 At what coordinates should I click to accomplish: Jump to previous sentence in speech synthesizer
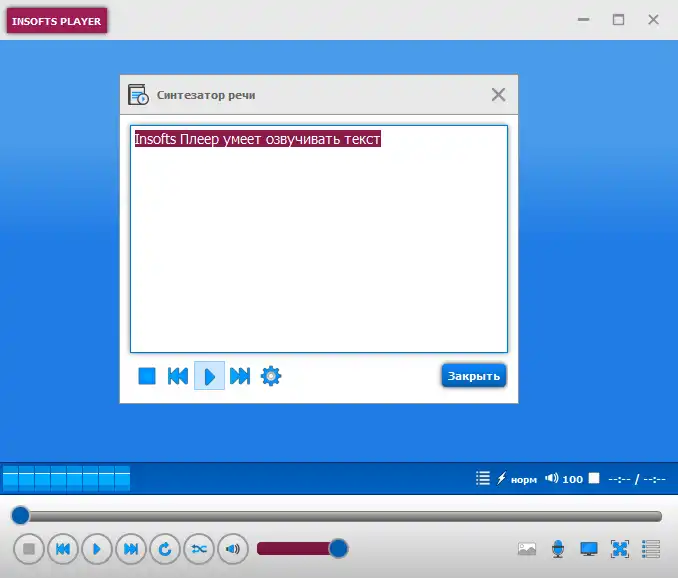coord(178,376)
